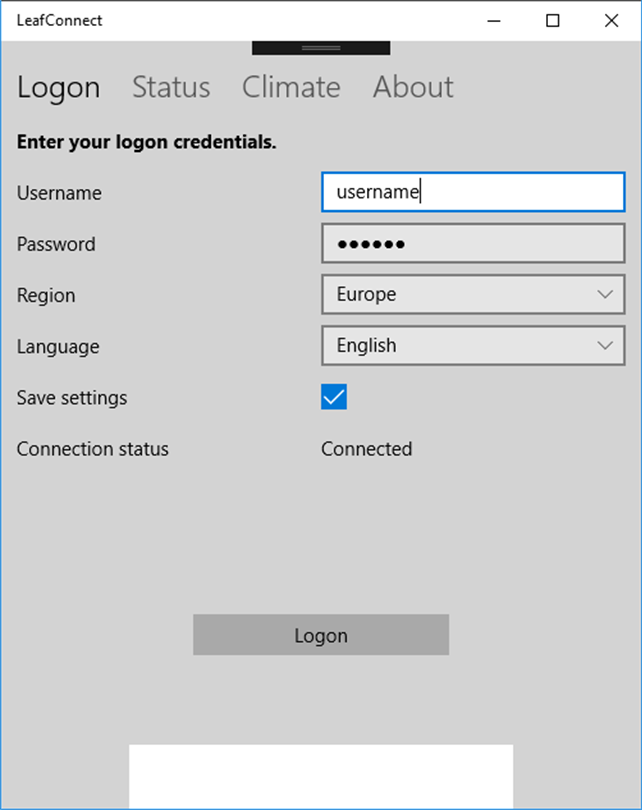642x810 pixels.
Task: Click the white panel at the bottom
Action: coord(321,776)
